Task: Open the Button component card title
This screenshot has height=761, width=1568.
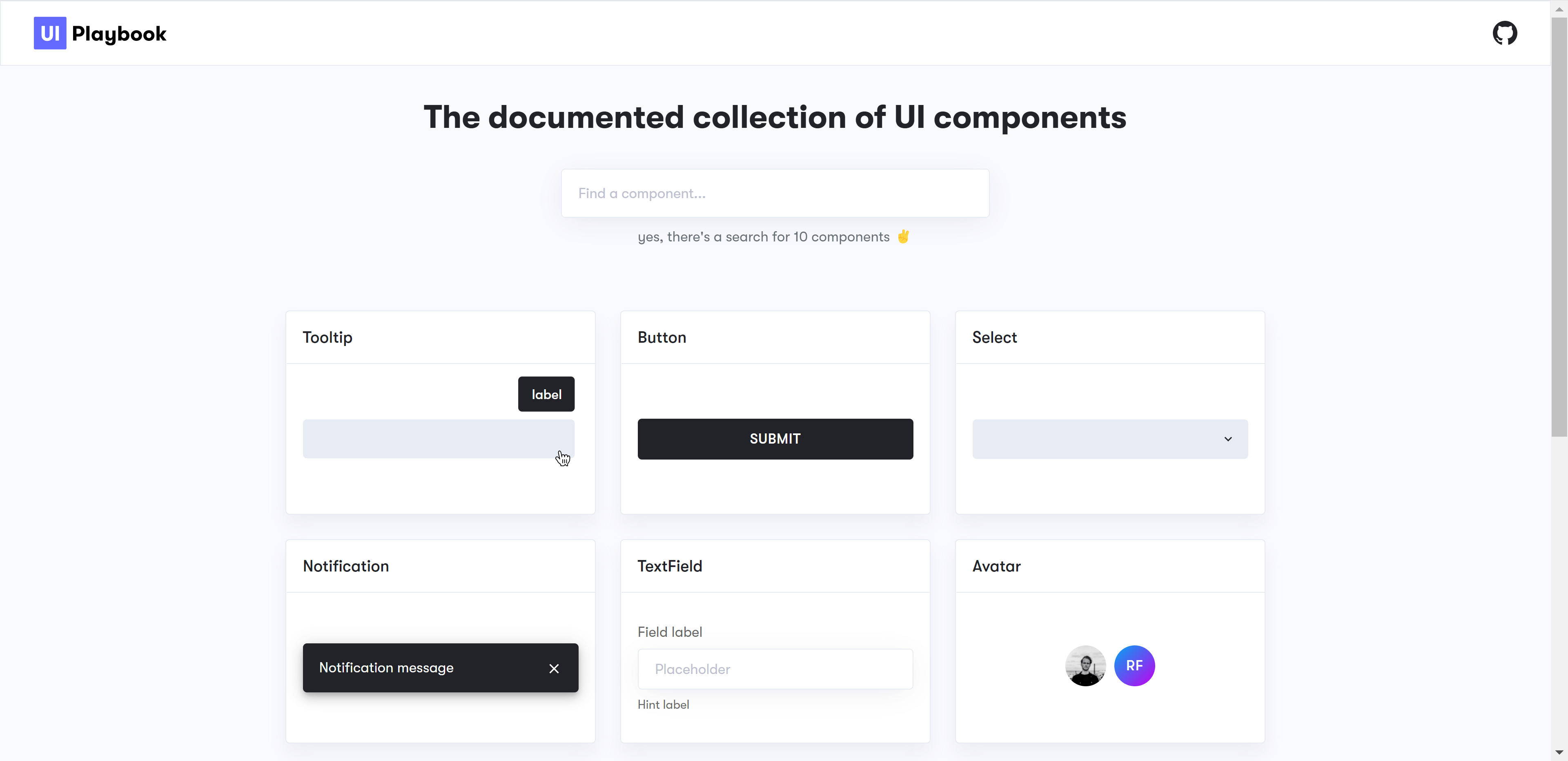Action: (x=661, y=338)
